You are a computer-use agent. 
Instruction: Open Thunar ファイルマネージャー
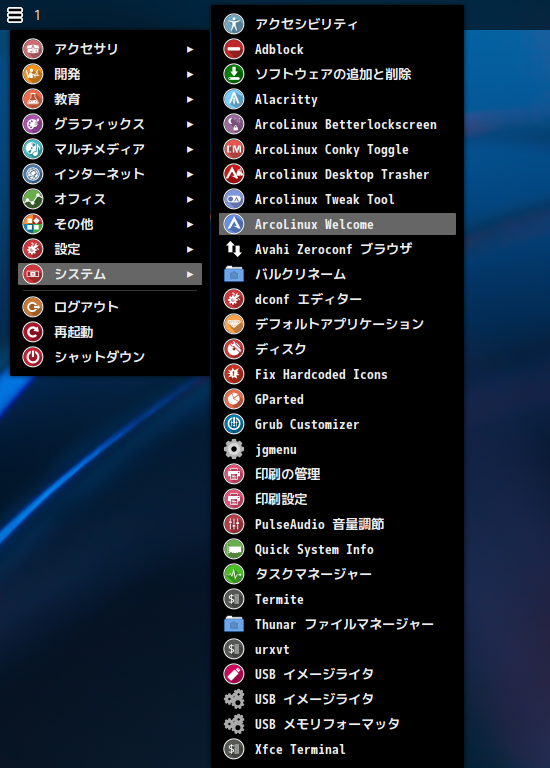(x=337, y=624)
